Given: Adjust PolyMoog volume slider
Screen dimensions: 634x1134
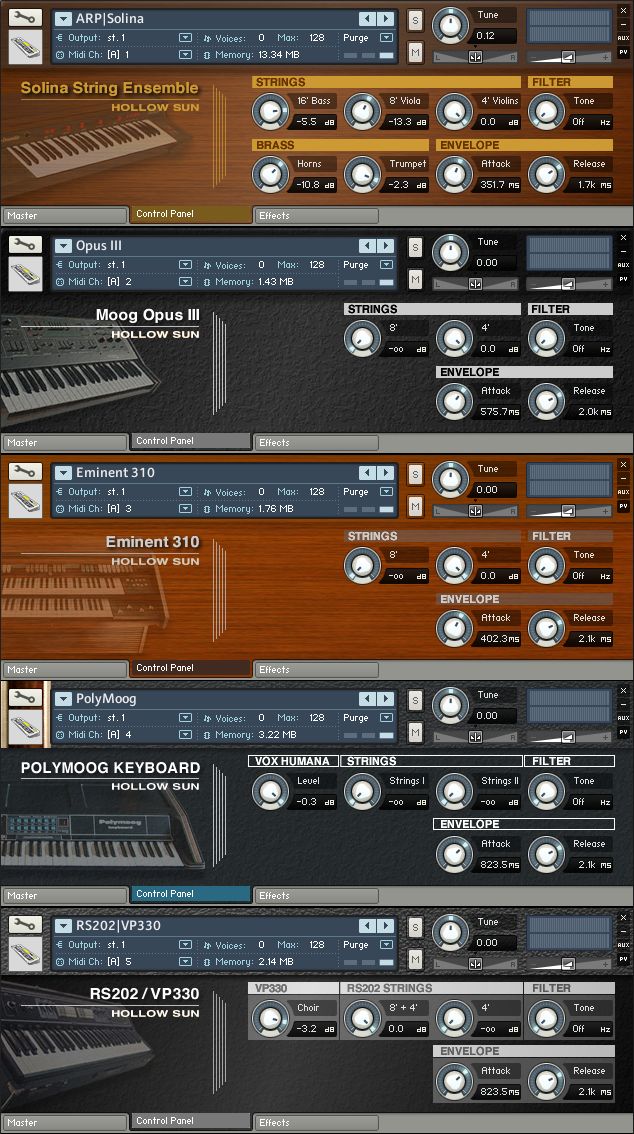Looking at the screenshot, I should [568, 737].
